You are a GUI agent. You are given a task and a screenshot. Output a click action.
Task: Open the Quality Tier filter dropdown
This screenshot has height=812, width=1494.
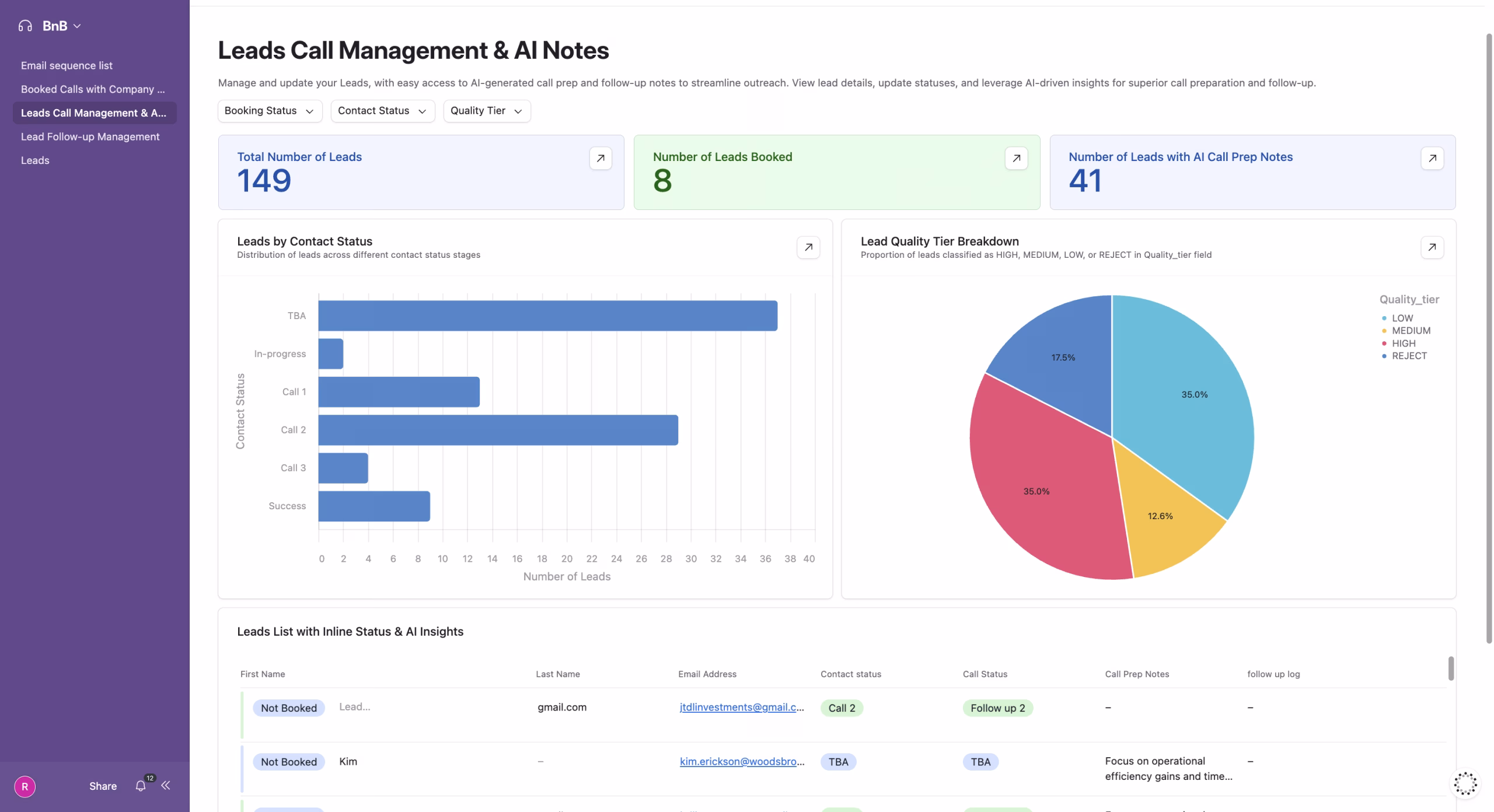click(486, 111)
